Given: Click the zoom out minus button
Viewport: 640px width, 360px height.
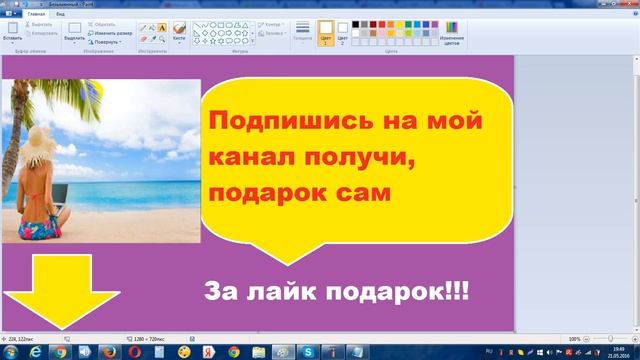Looking at the screenshot, I should [x=587, y=339].
